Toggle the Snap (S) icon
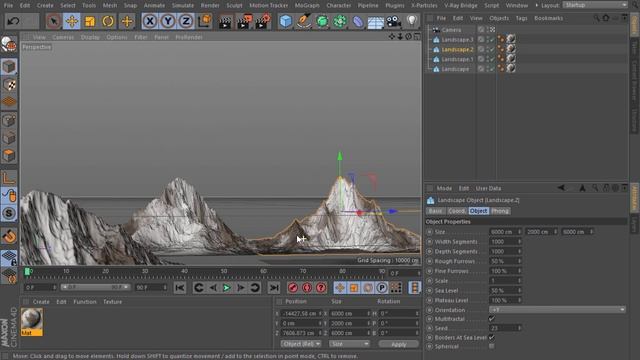 (x=9, y=213)
